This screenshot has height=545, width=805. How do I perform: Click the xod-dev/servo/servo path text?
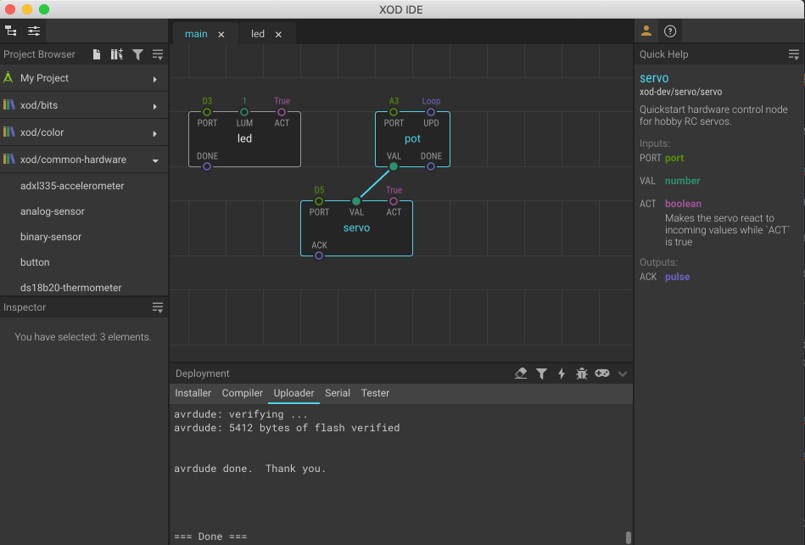(680, 92)
